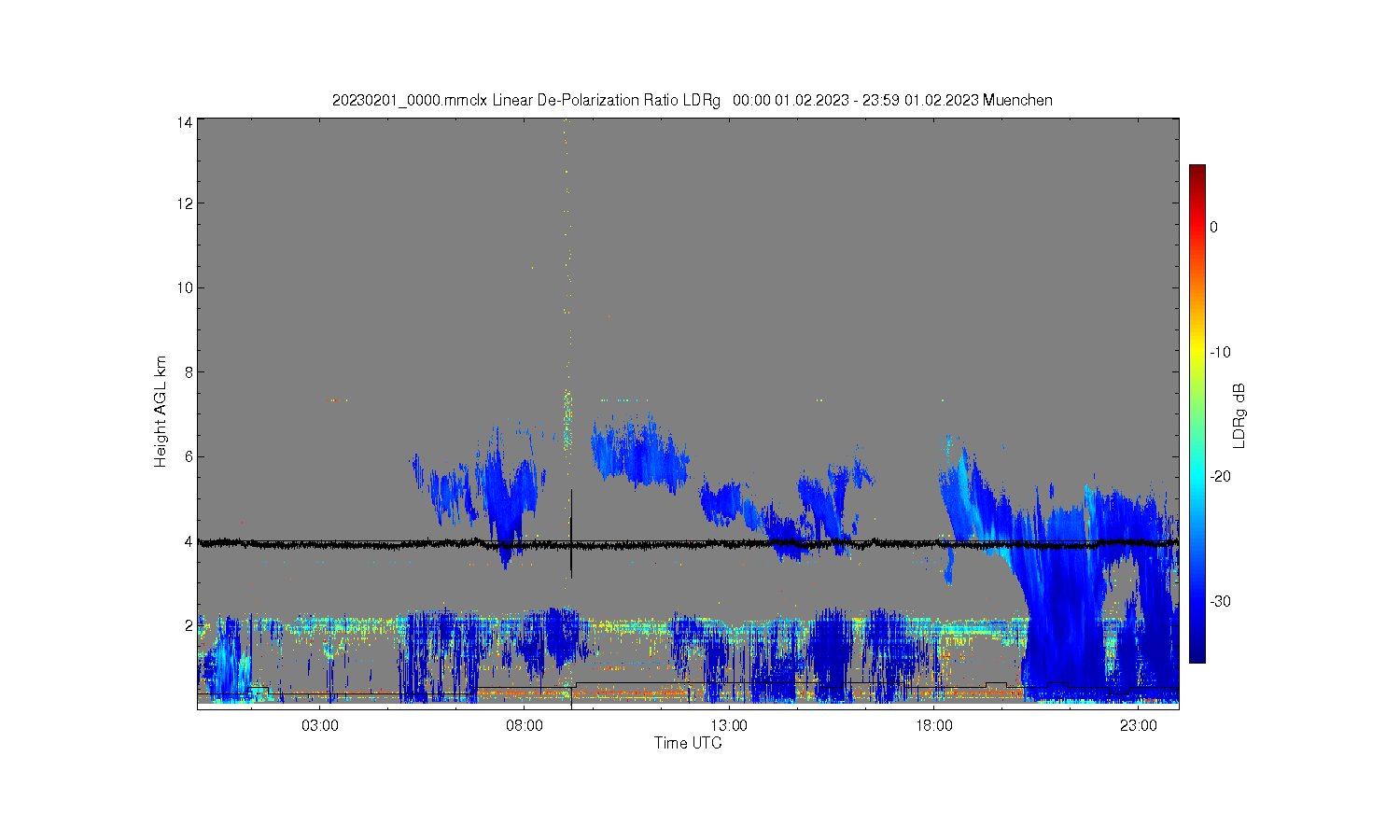Click the 12 km height tick label

click(x=186, y=203)
